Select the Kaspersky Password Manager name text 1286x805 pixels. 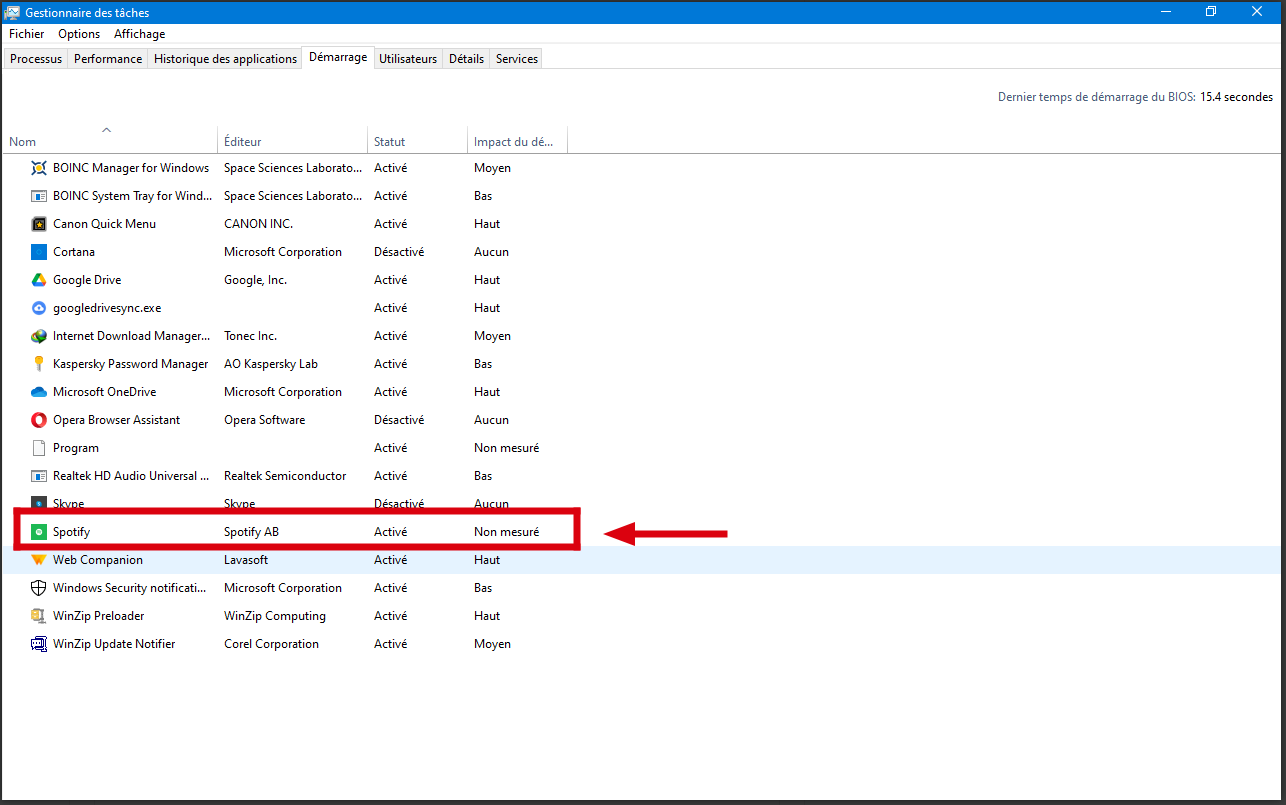131,364
